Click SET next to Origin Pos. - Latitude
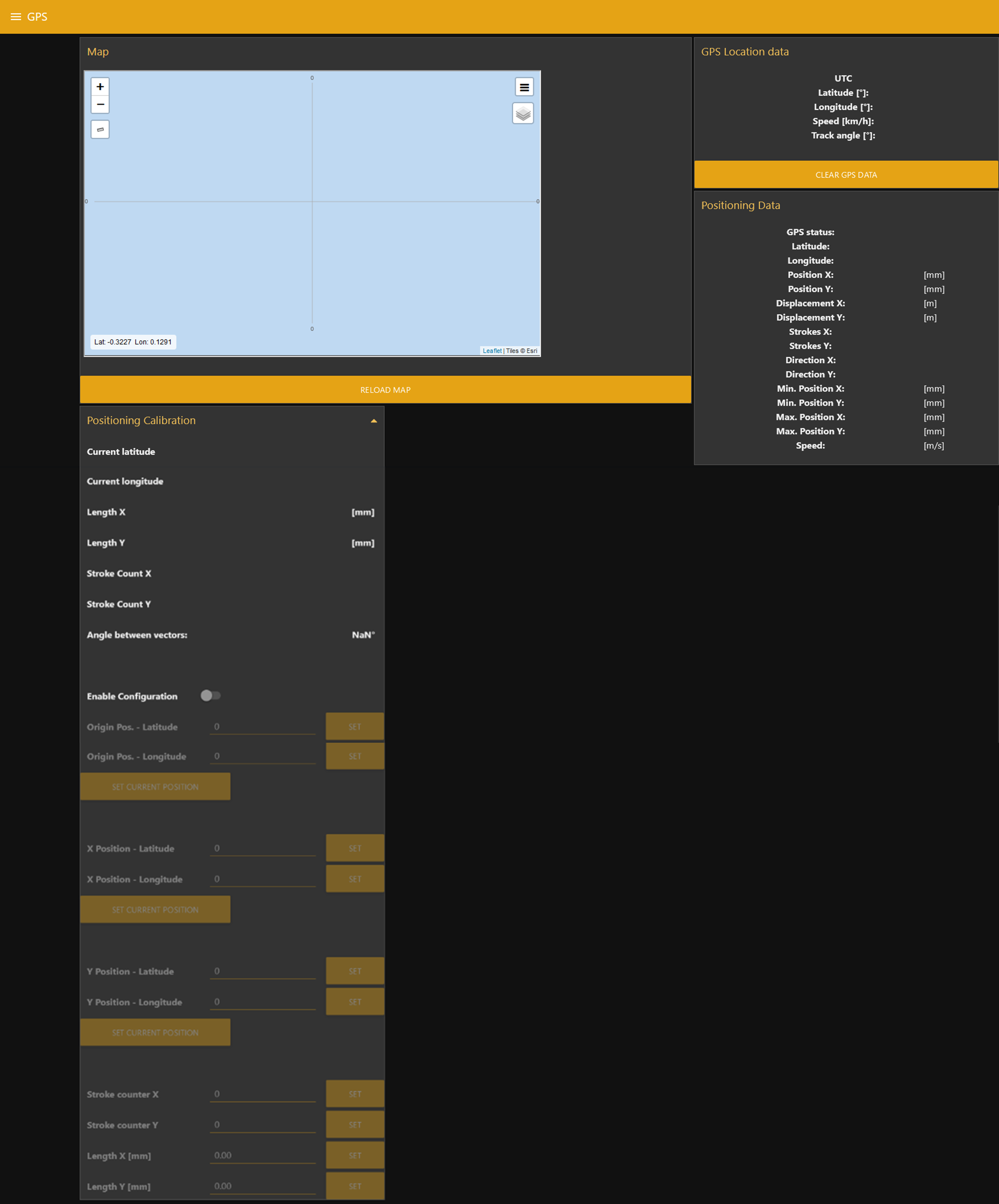This screenshot has height=1204, width=999. pyautogui.click(x=355, y=726)
